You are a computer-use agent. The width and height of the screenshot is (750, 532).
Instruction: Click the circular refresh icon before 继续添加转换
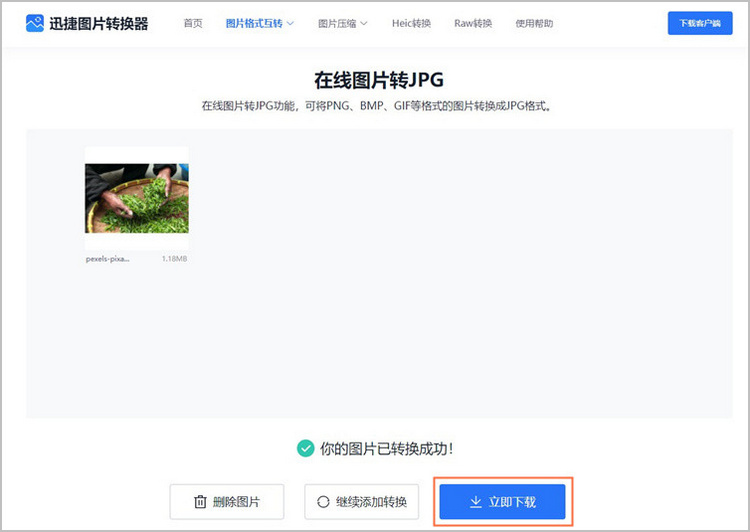pyautogui.click(x=323, y=502)
